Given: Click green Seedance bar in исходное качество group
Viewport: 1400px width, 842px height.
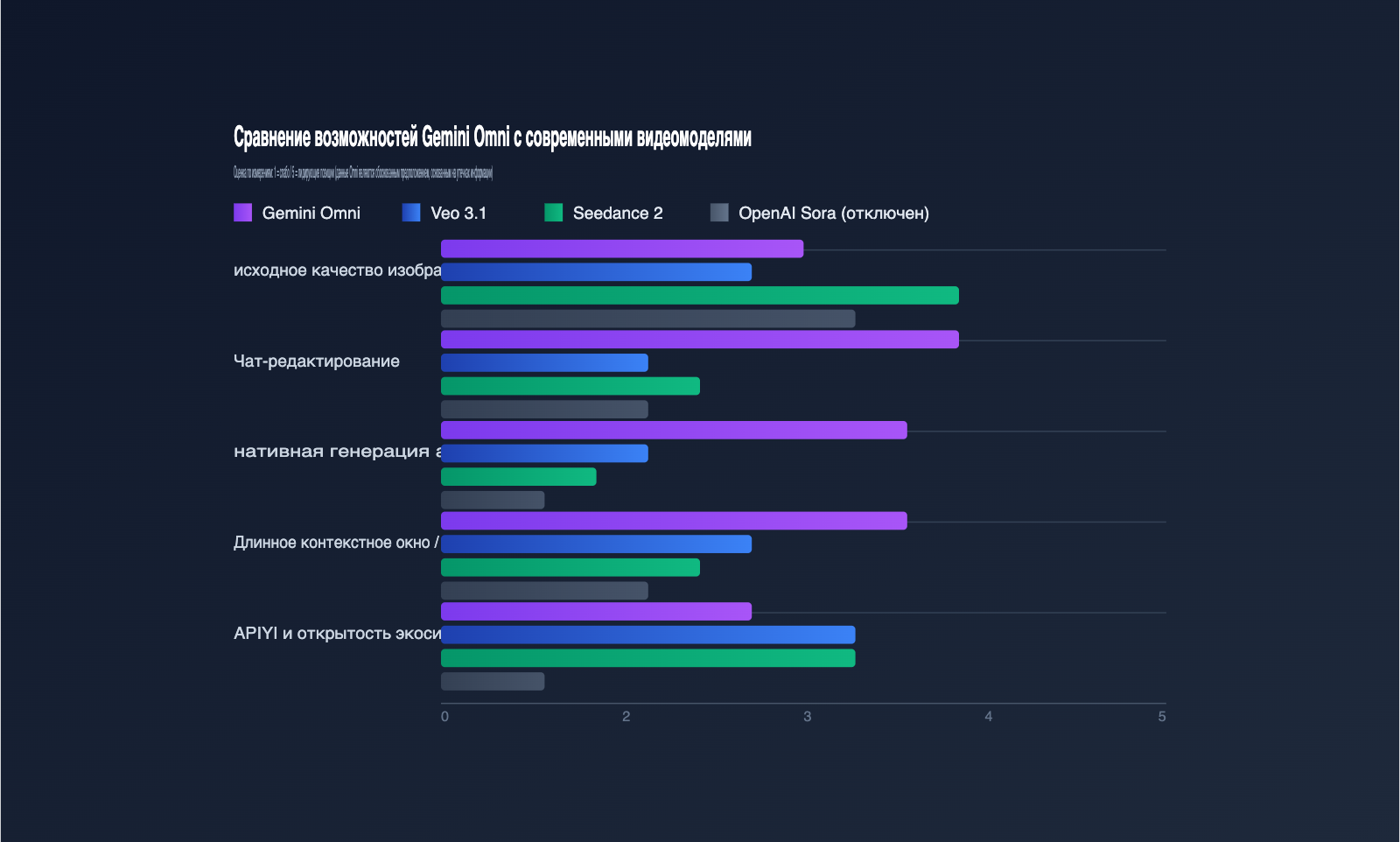Looking at the screenshot, I should [x=700, y=296].
